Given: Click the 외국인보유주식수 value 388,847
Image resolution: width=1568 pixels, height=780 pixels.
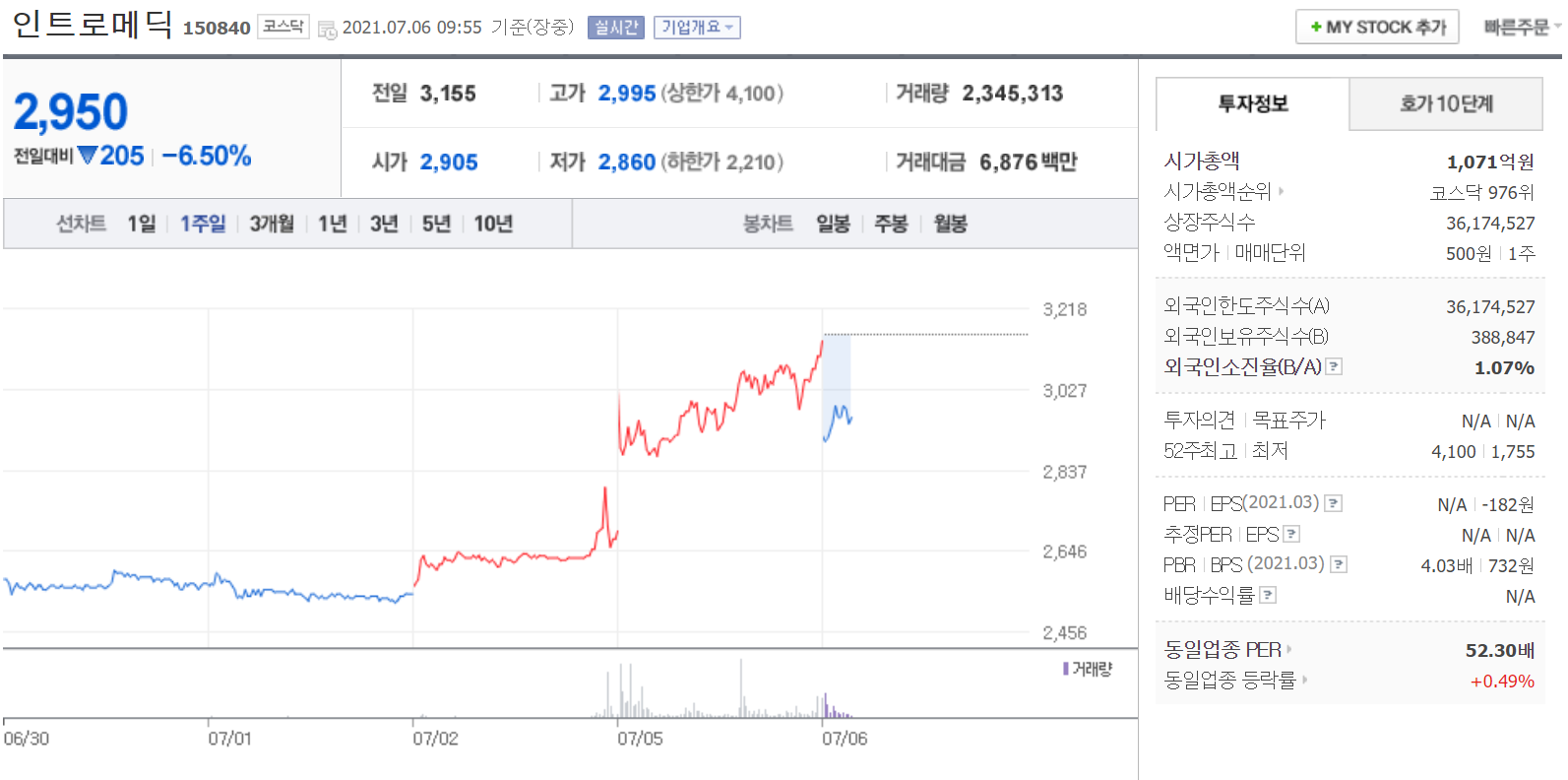Looking at the screenshot, I should [x=1503, y=337].
